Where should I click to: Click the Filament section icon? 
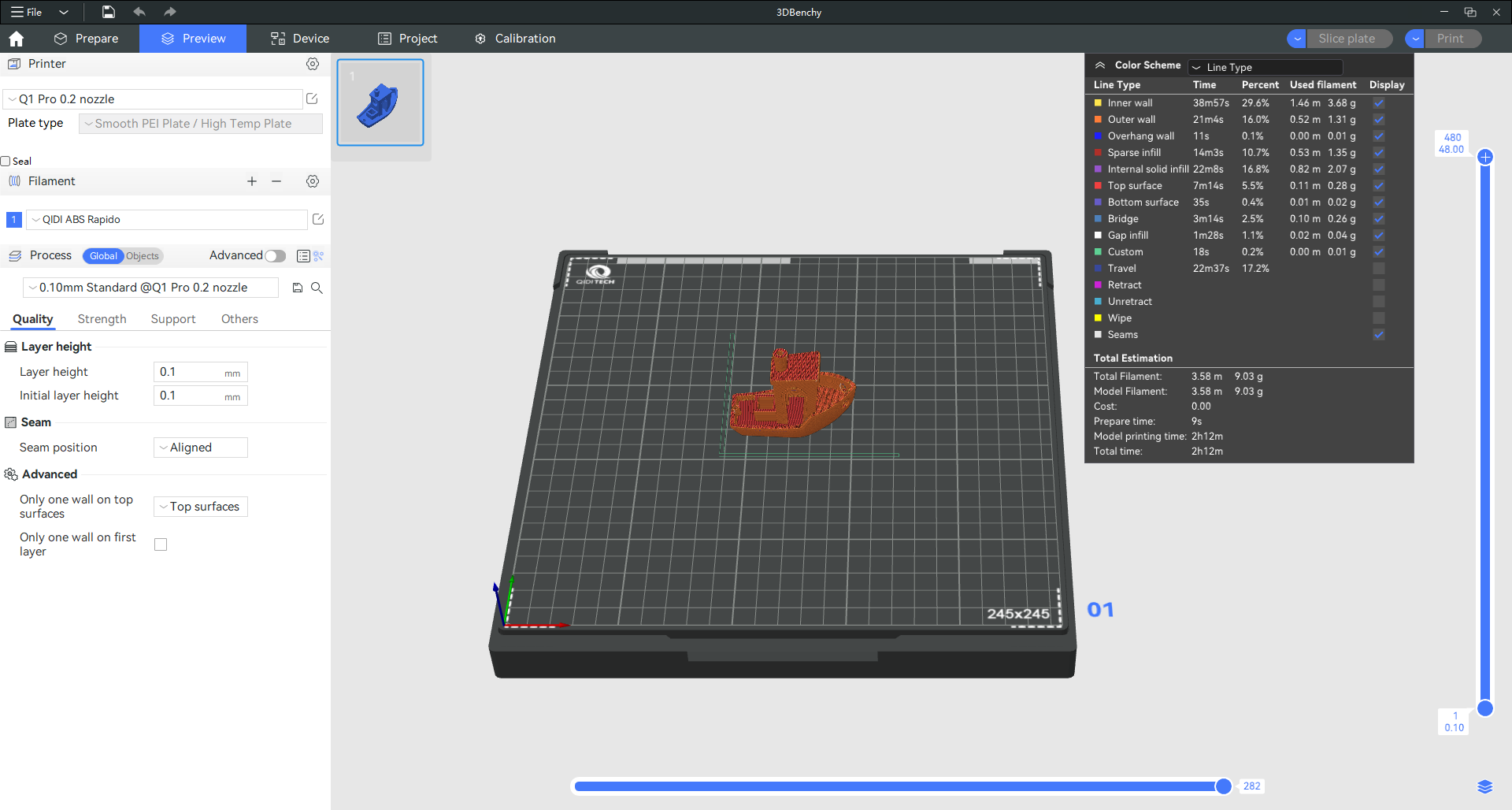[x=14, y=181]
